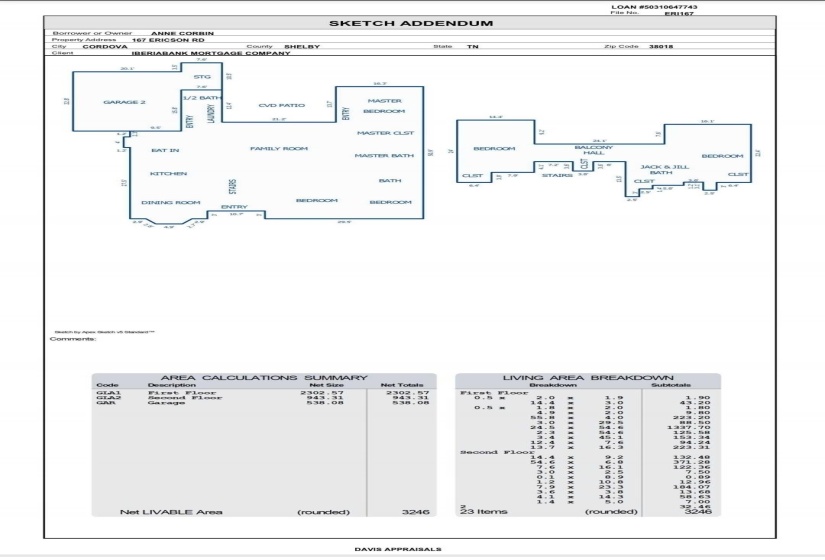The height and width of the screenshot is (560, 825).
Task: Click LIVING AREA BREAKDOWN heading
Action: pyautogui.click(x=588, y=377)
